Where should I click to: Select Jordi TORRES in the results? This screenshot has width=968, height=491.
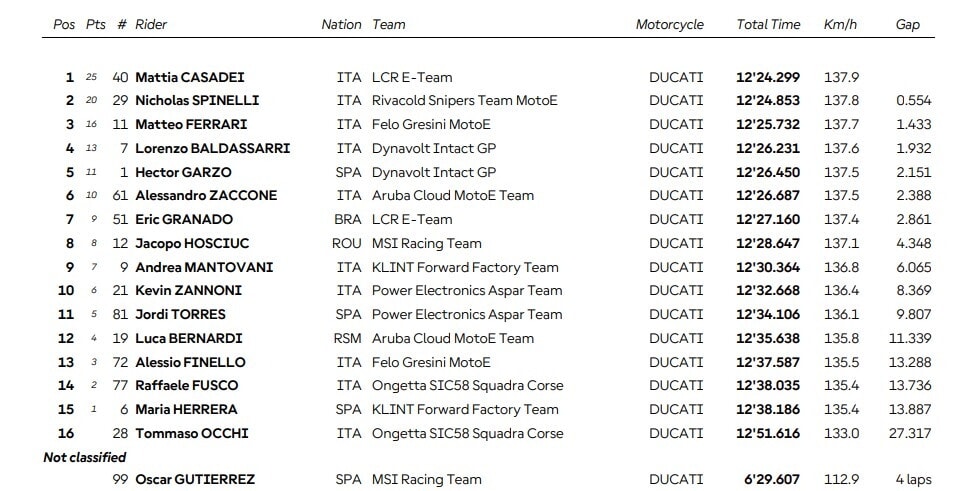click(x=180, y=314)
